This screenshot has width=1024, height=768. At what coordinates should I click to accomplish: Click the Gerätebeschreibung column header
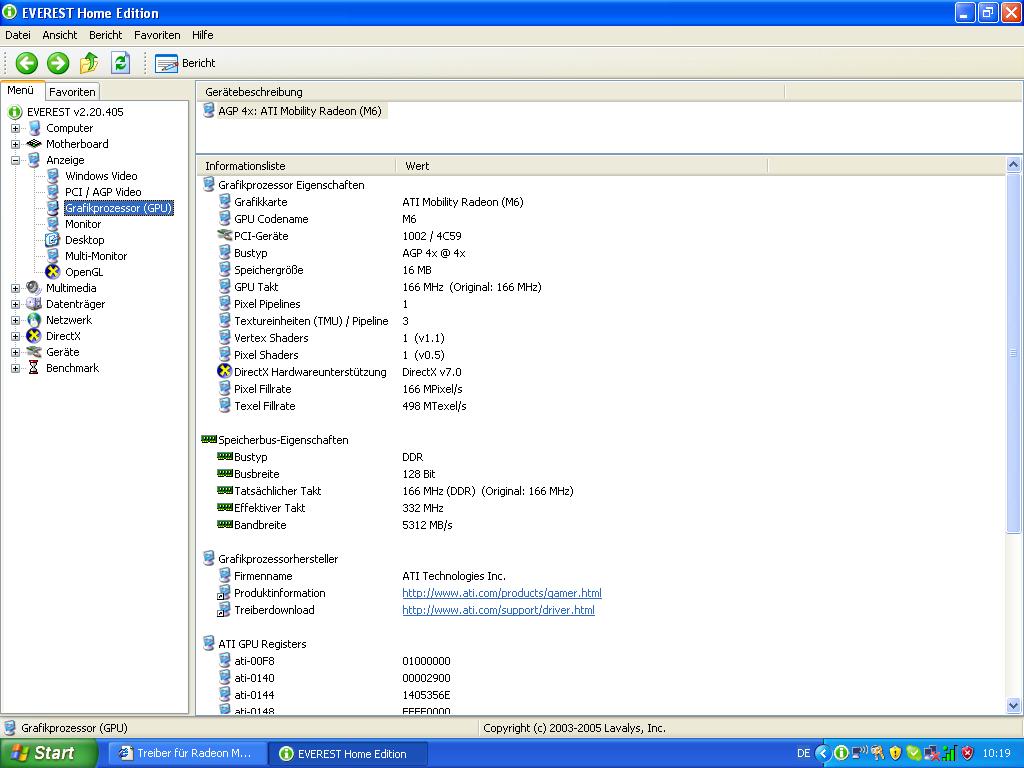pos(490,92)
